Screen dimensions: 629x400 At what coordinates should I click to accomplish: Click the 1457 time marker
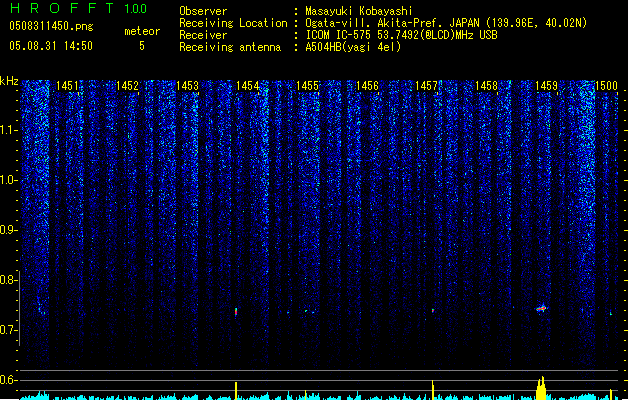(426, 86)
